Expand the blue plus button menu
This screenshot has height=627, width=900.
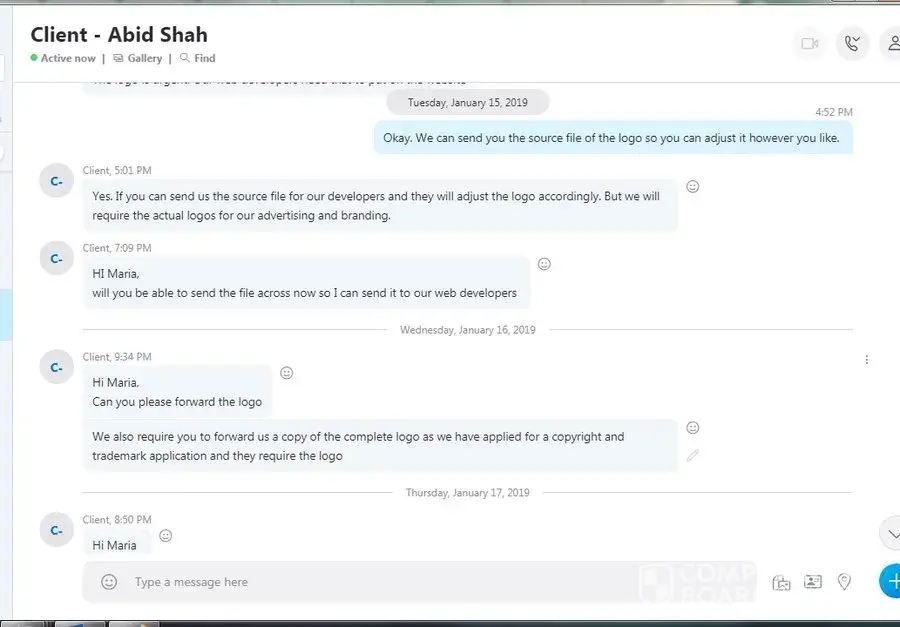coord(891,581)
